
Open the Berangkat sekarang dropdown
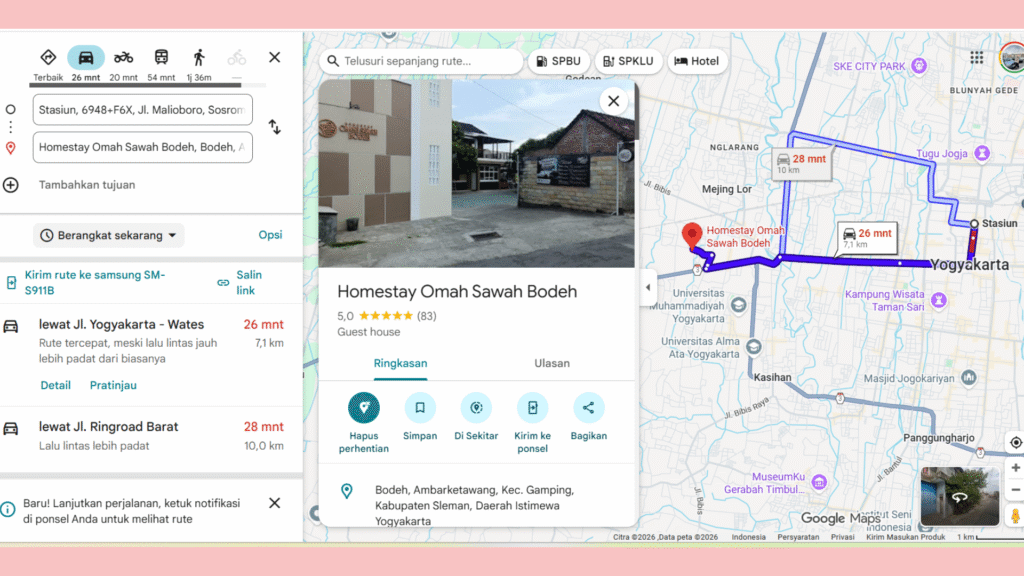109,235
